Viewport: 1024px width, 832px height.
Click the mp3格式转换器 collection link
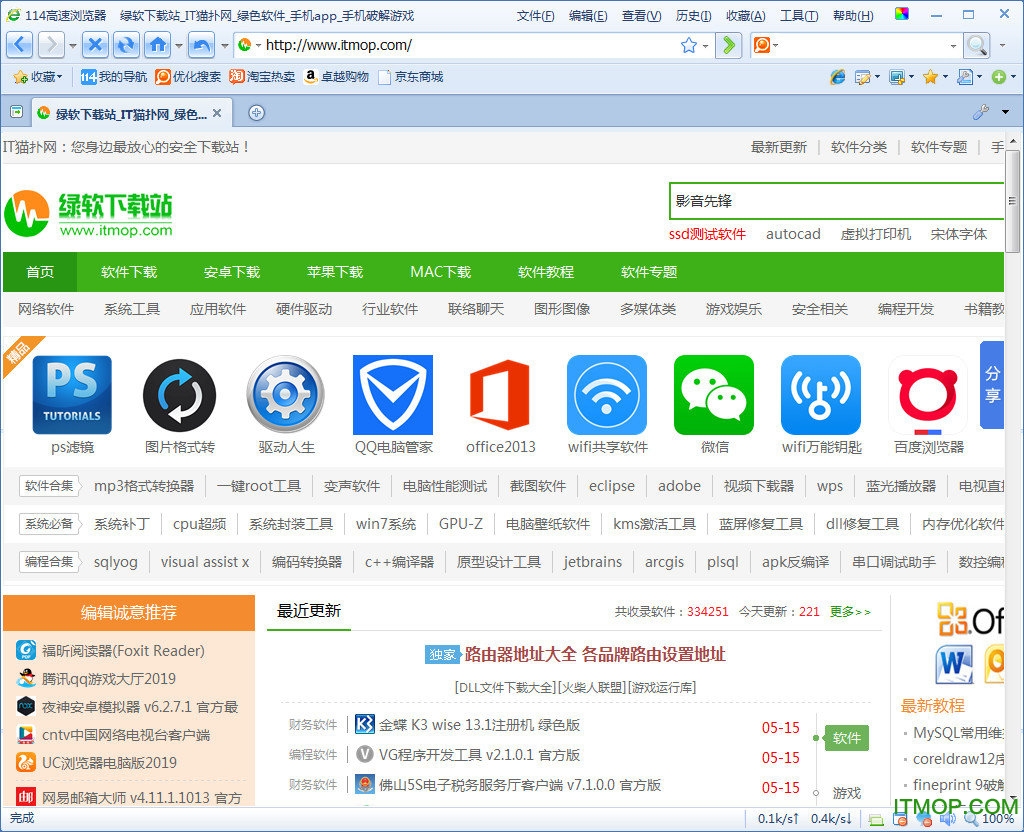144,486
